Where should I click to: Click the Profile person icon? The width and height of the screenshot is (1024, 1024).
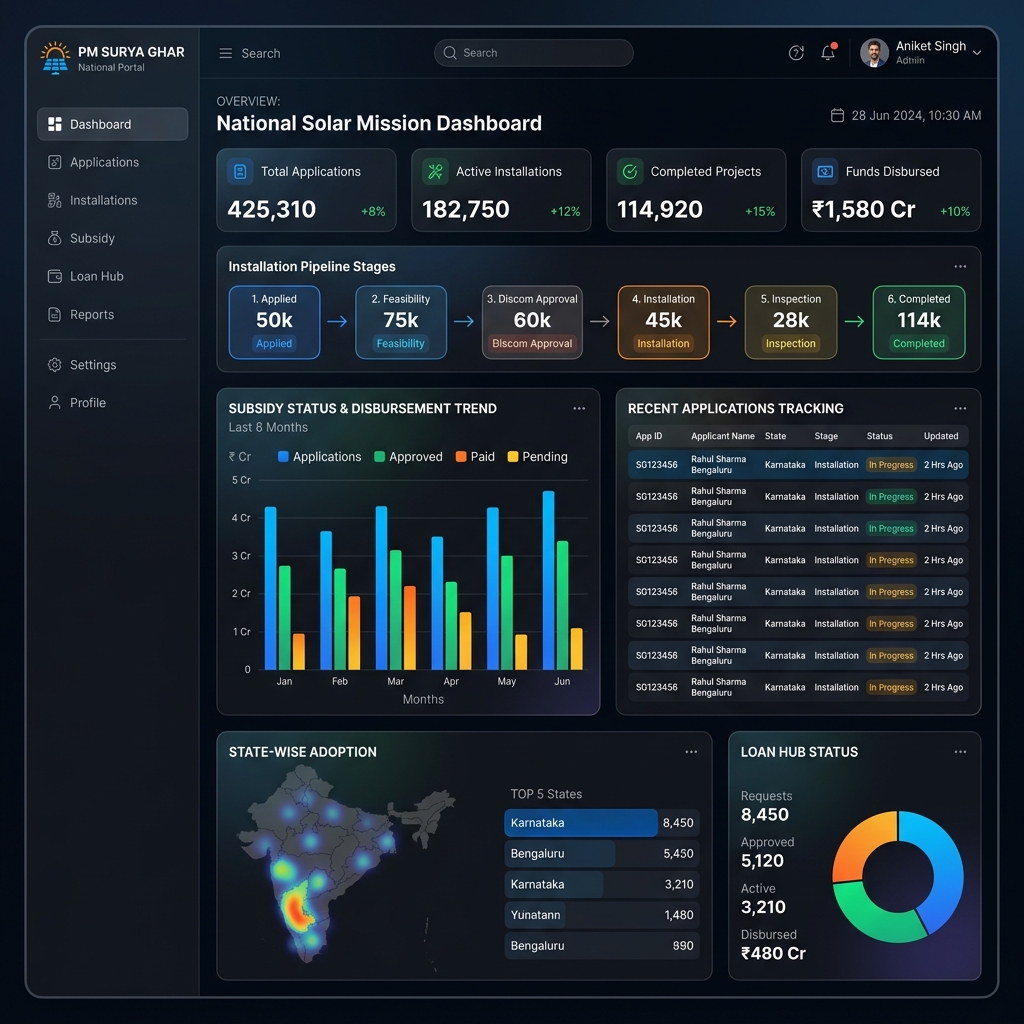tap(55, 402)
